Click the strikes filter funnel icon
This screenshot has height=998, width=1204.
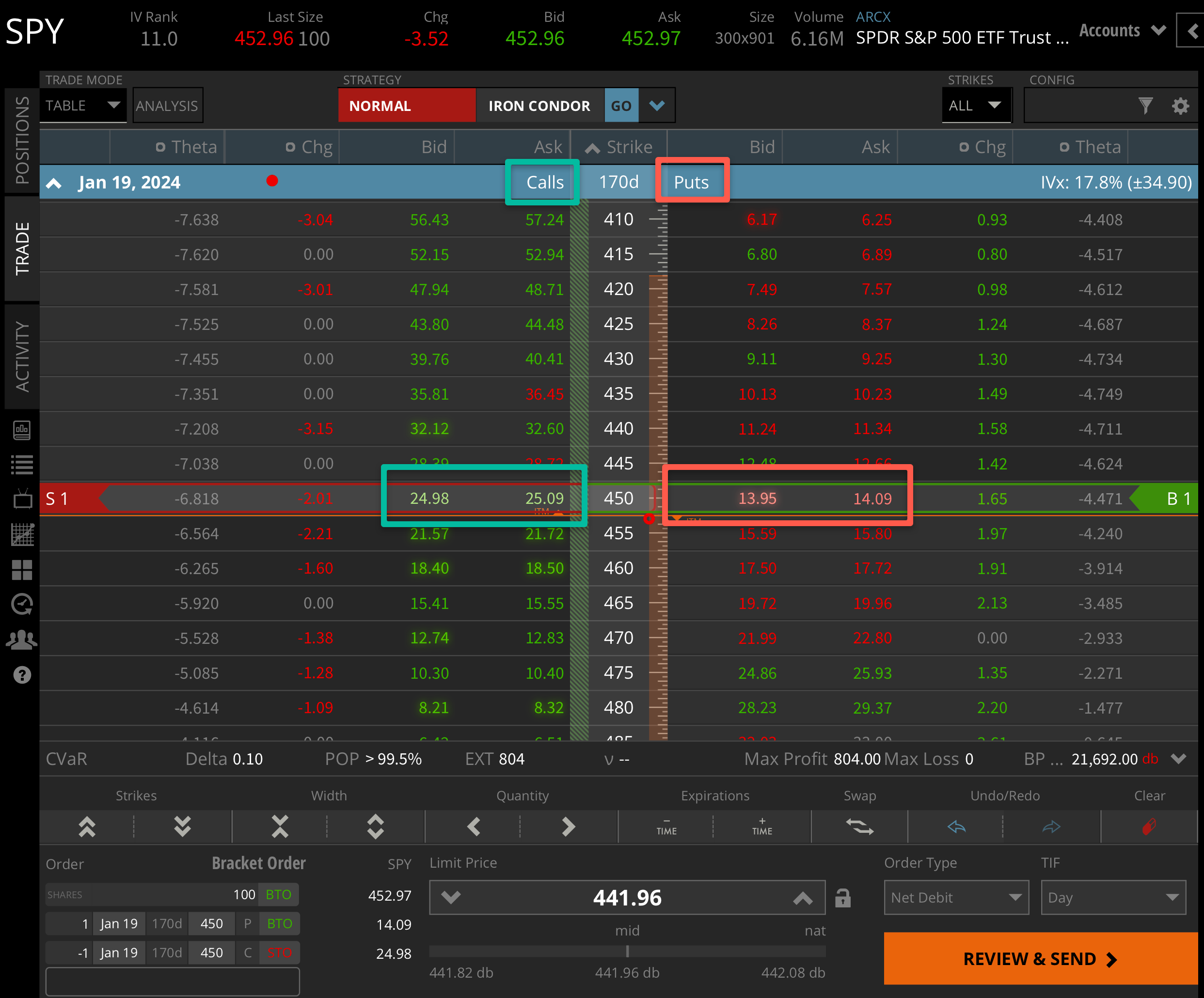pyautogui.click(x=1145, y=106)
